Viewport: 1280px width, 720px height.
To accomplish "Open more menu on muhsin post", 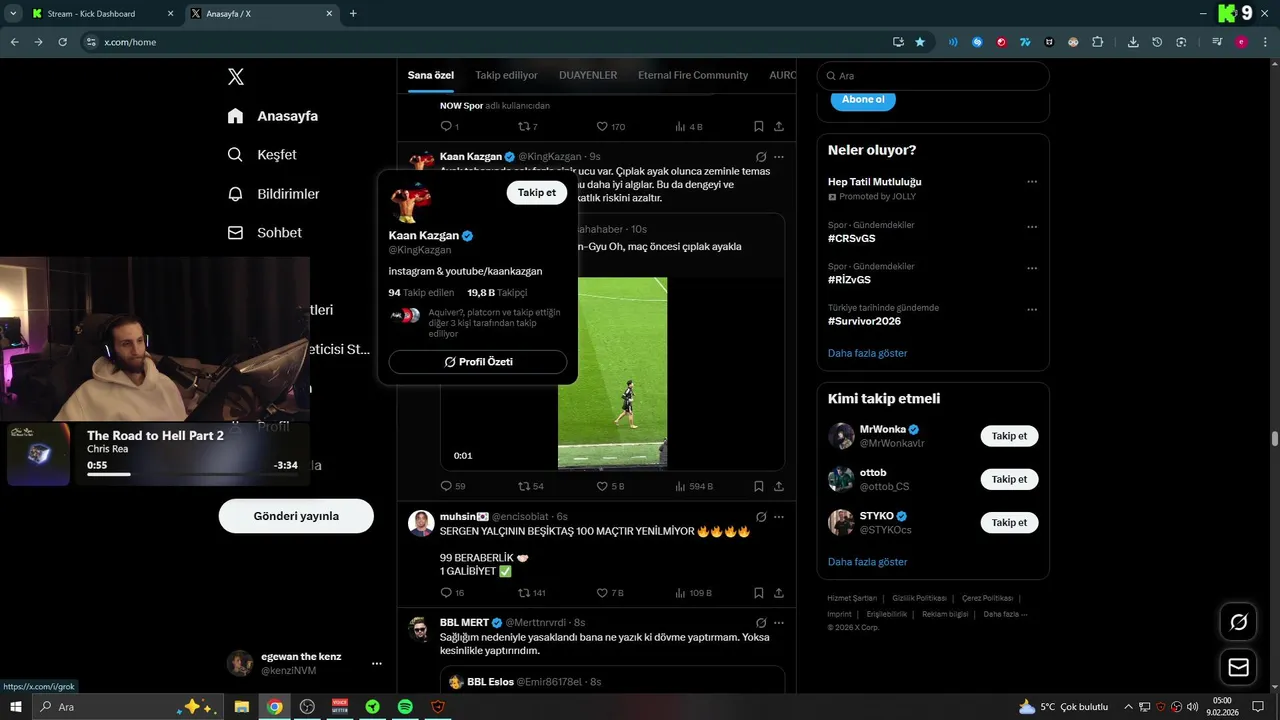I will [779, 517].
